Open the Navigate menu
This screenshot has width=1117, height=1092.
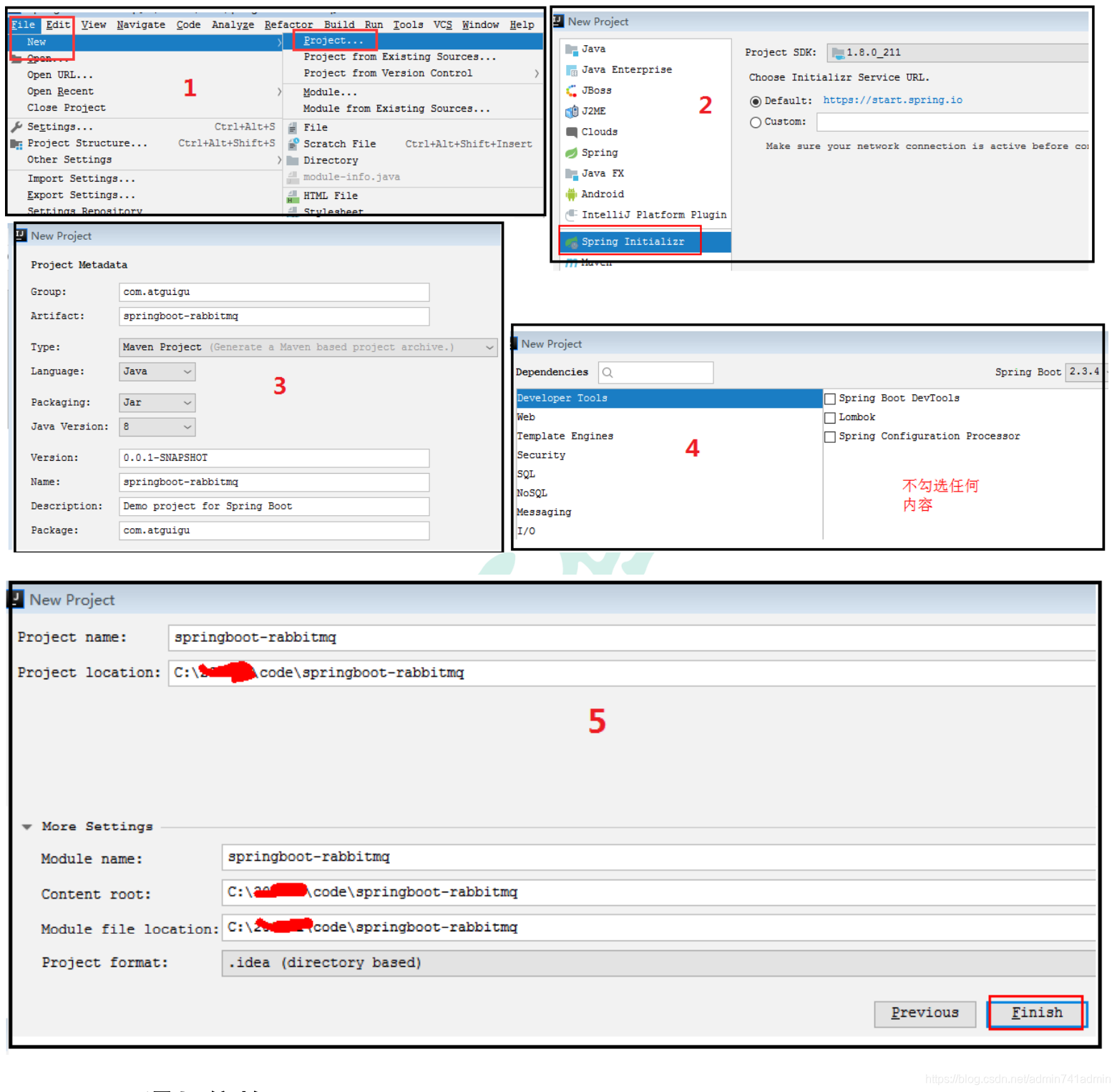141,24
